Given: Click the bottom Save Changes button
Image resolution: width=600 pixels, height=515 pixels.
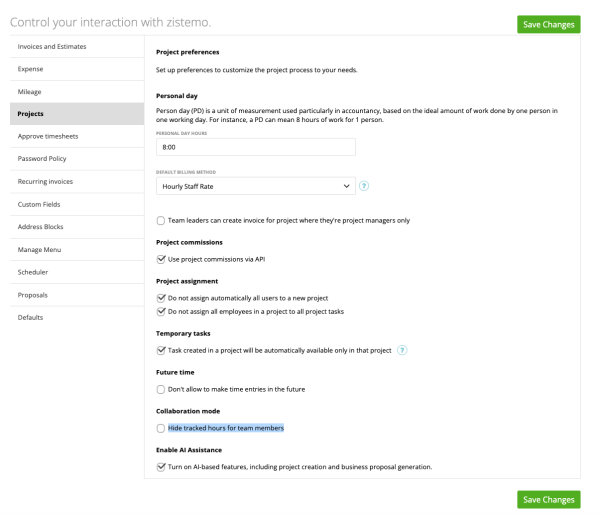Looking at the screenshot, I should point(549,500).
